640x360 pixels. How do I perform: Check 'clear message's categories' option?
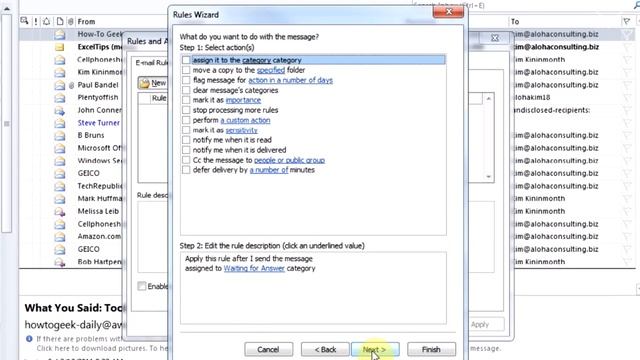coord(186,90)
